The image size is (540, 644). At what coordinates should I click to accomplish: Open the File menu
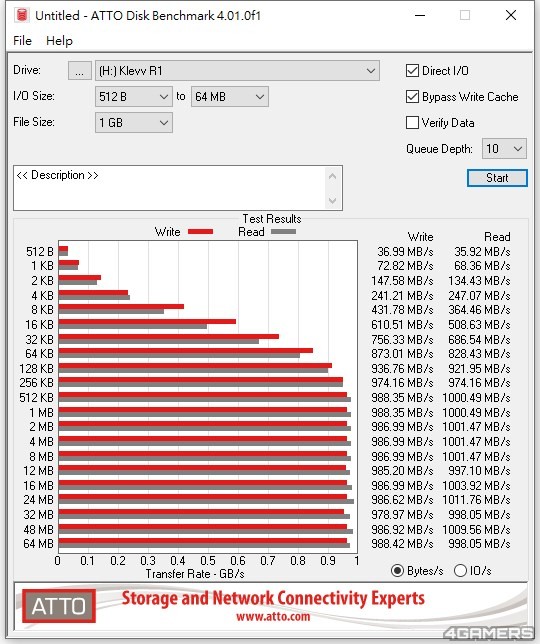[22, 41]
